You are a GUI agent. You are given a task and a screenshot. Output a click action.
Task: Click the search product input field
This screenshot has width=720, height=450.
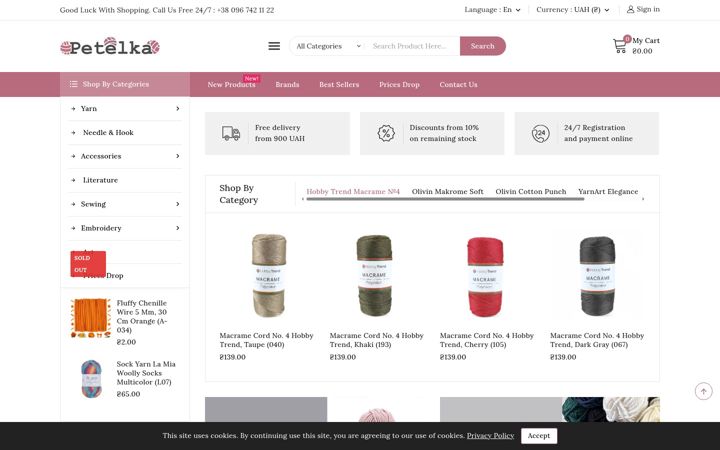pos(413,46)
